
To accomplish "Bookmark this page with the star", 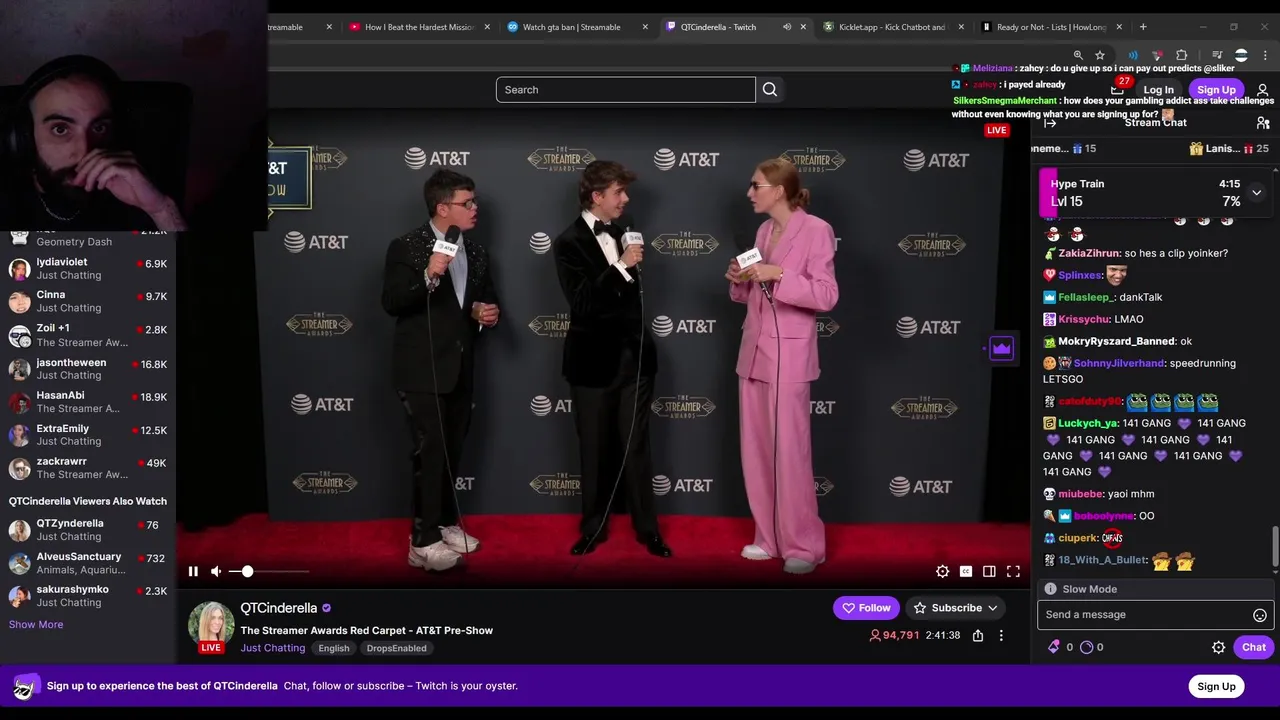I will (1100, 55).
